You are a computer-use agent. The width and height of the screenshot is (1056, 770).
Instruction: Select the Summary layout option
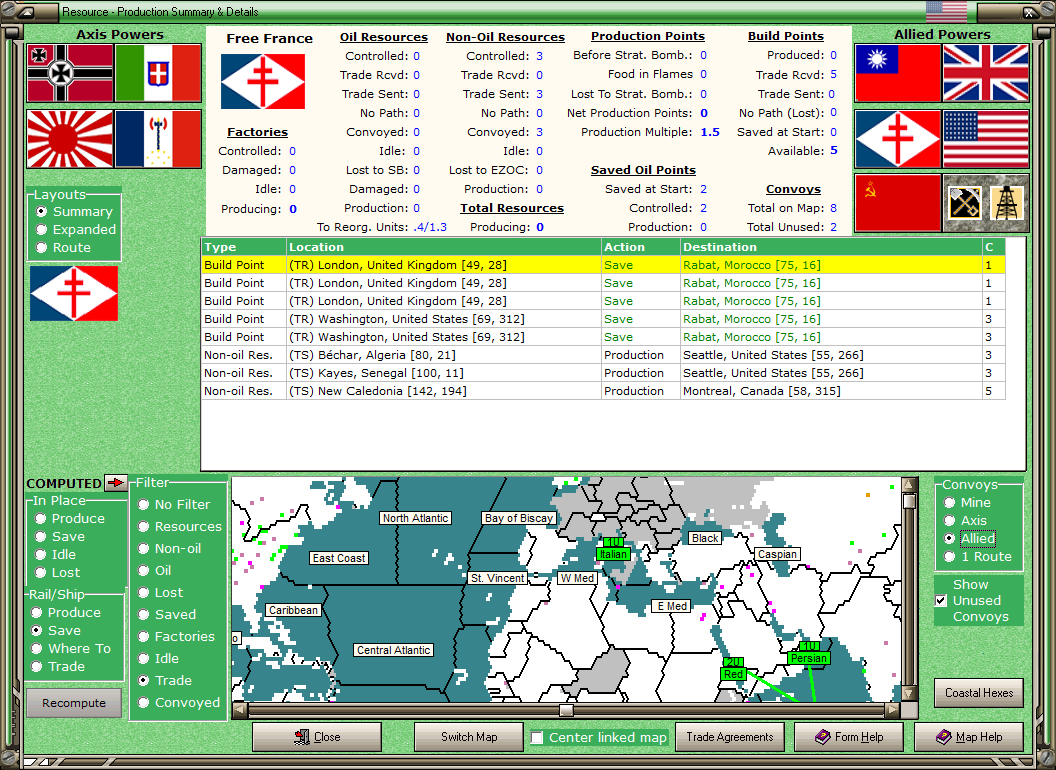[x=74, y=212]
